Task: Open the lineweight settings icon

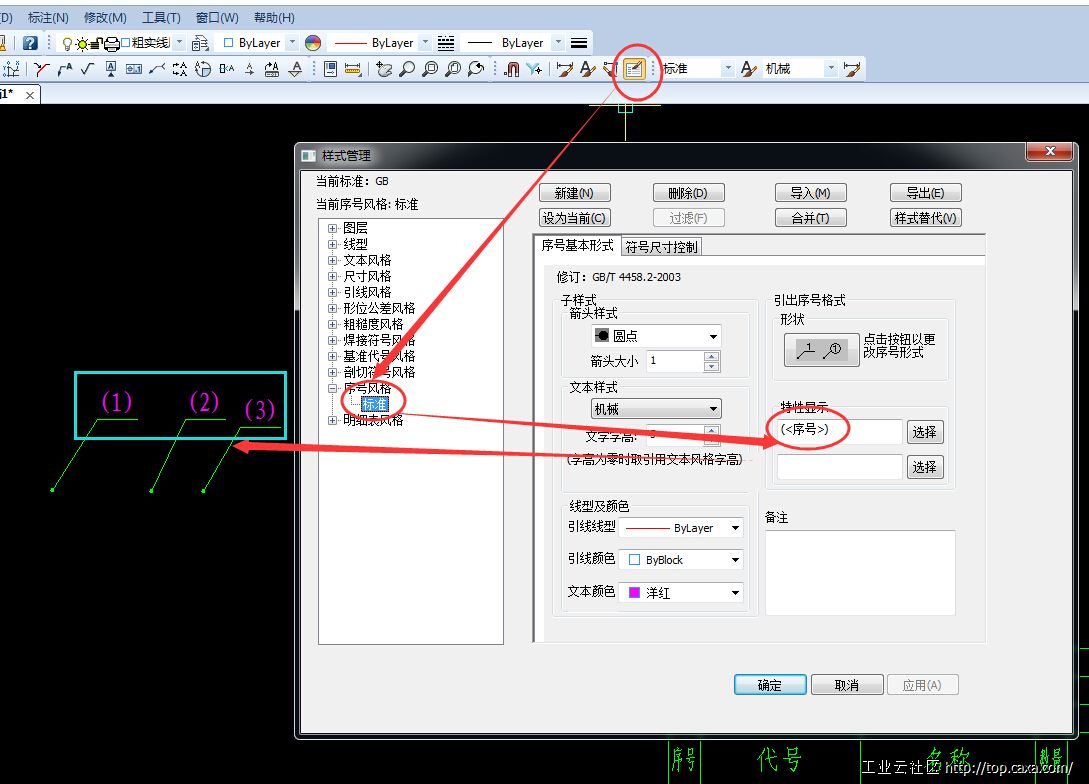Action: 579,43
